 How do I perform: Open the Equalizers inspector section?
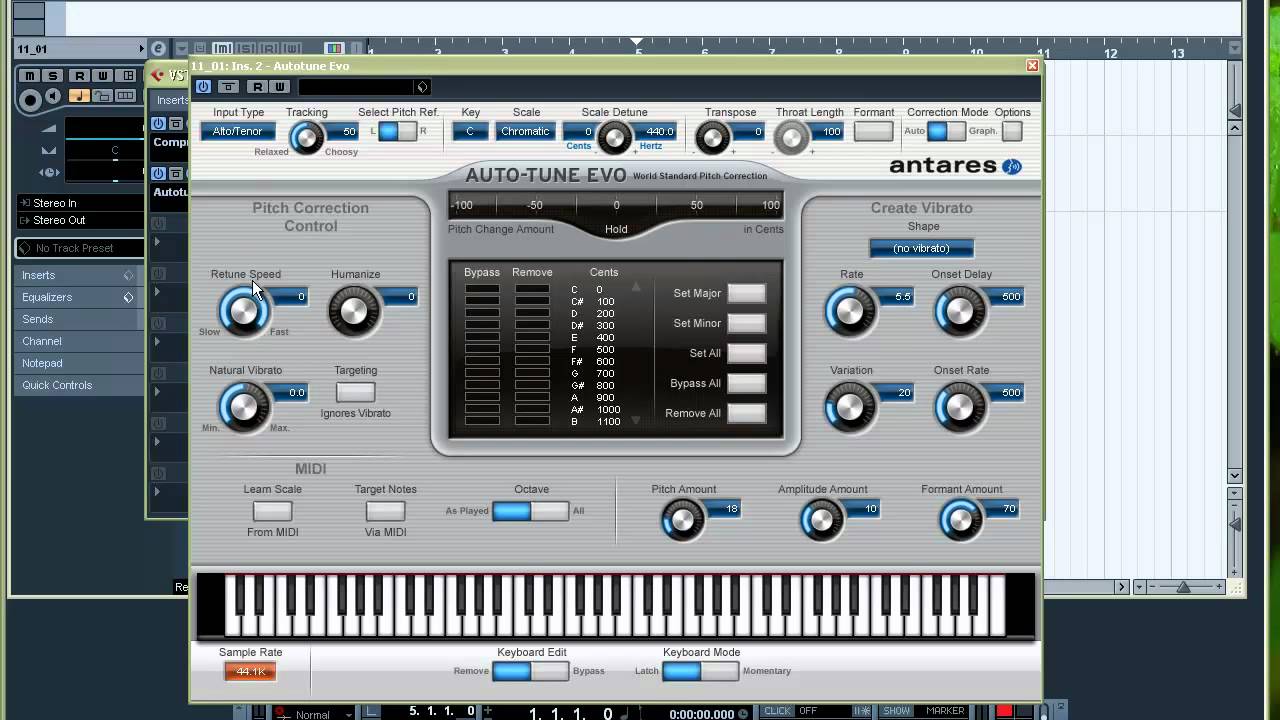pyautogui.click(x=47, y=297)
